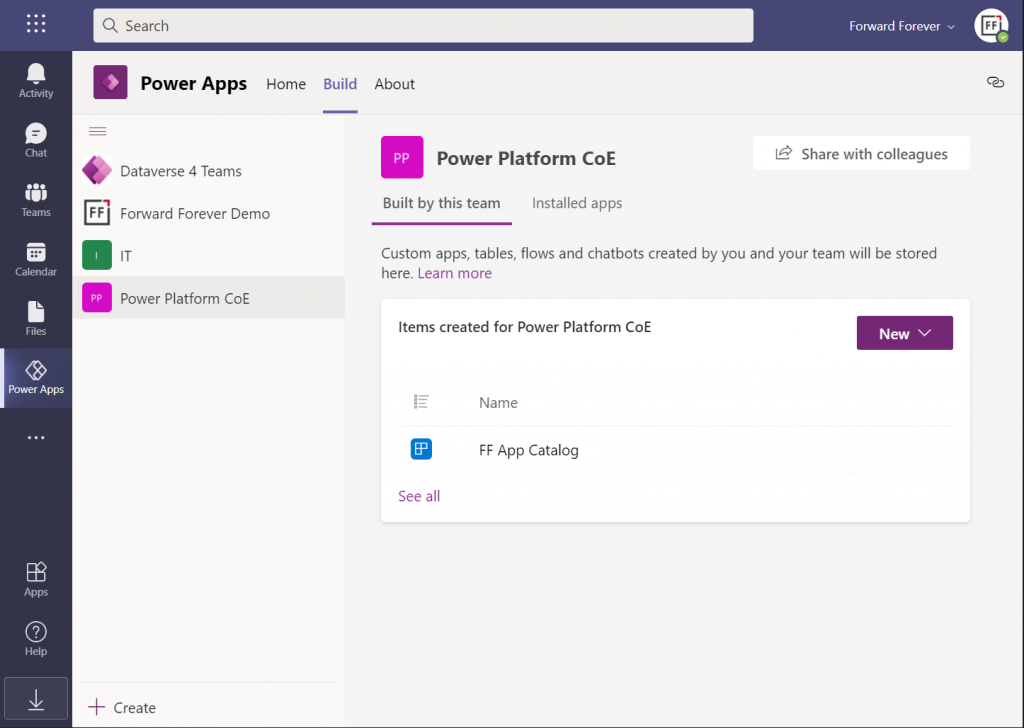
Task: Follow the Learn more link
Action: coord(455,273)
